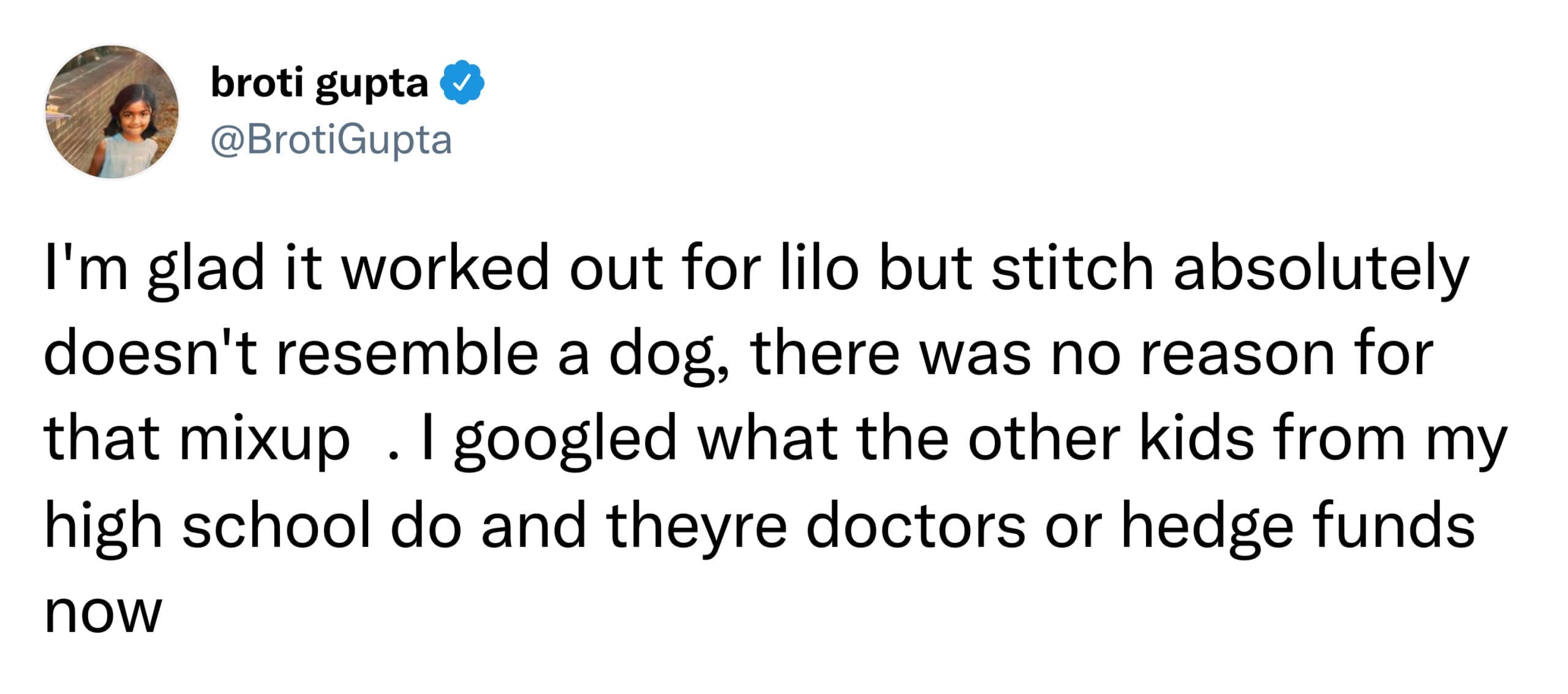Open broti gupta's profile picture
The height and width of the screenshot is (694, 1568).
pyautogui.click(x=112, y=113)
